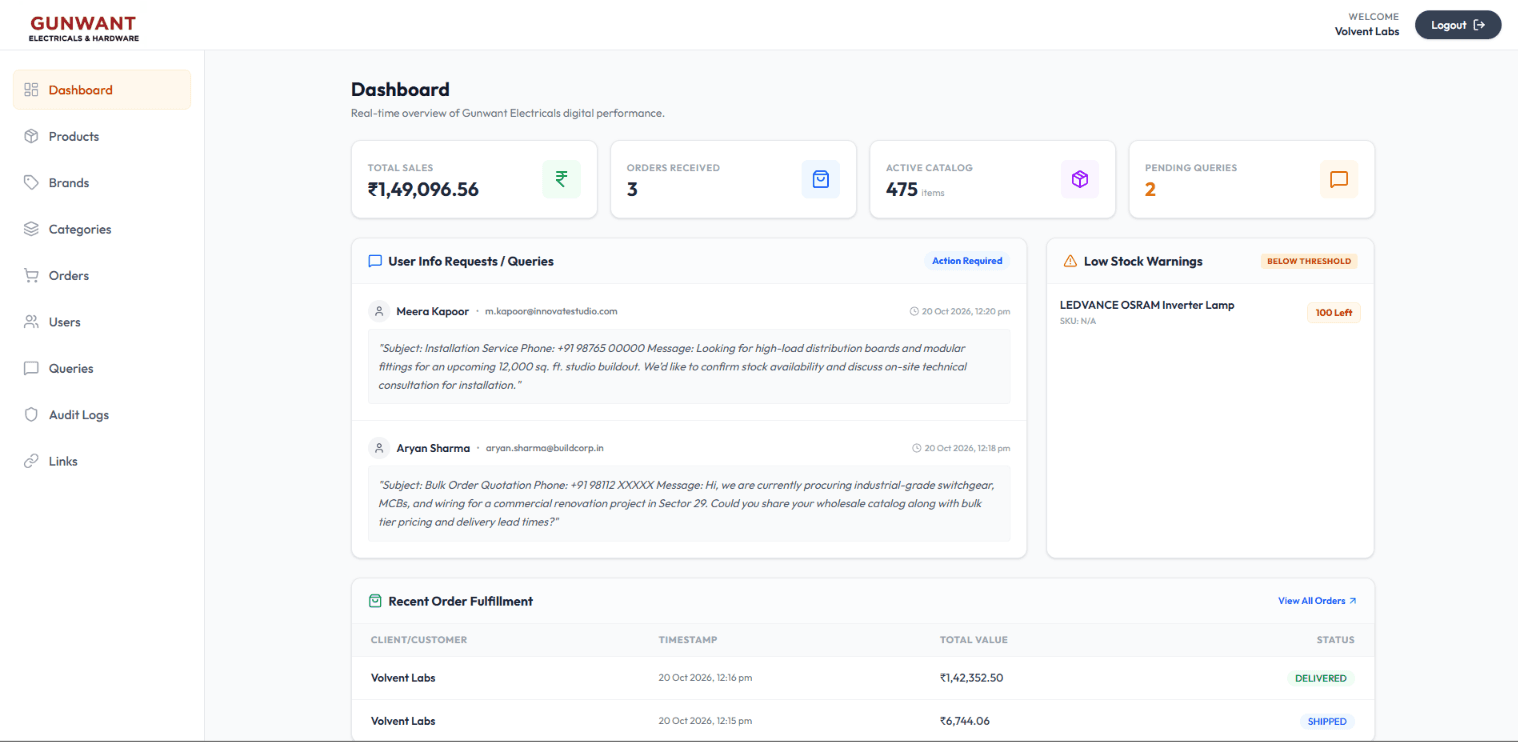The height and width of the screenshot is (742, 1518).
Task: Click the 100 Left stock badge
Action: pos(1334,313)
